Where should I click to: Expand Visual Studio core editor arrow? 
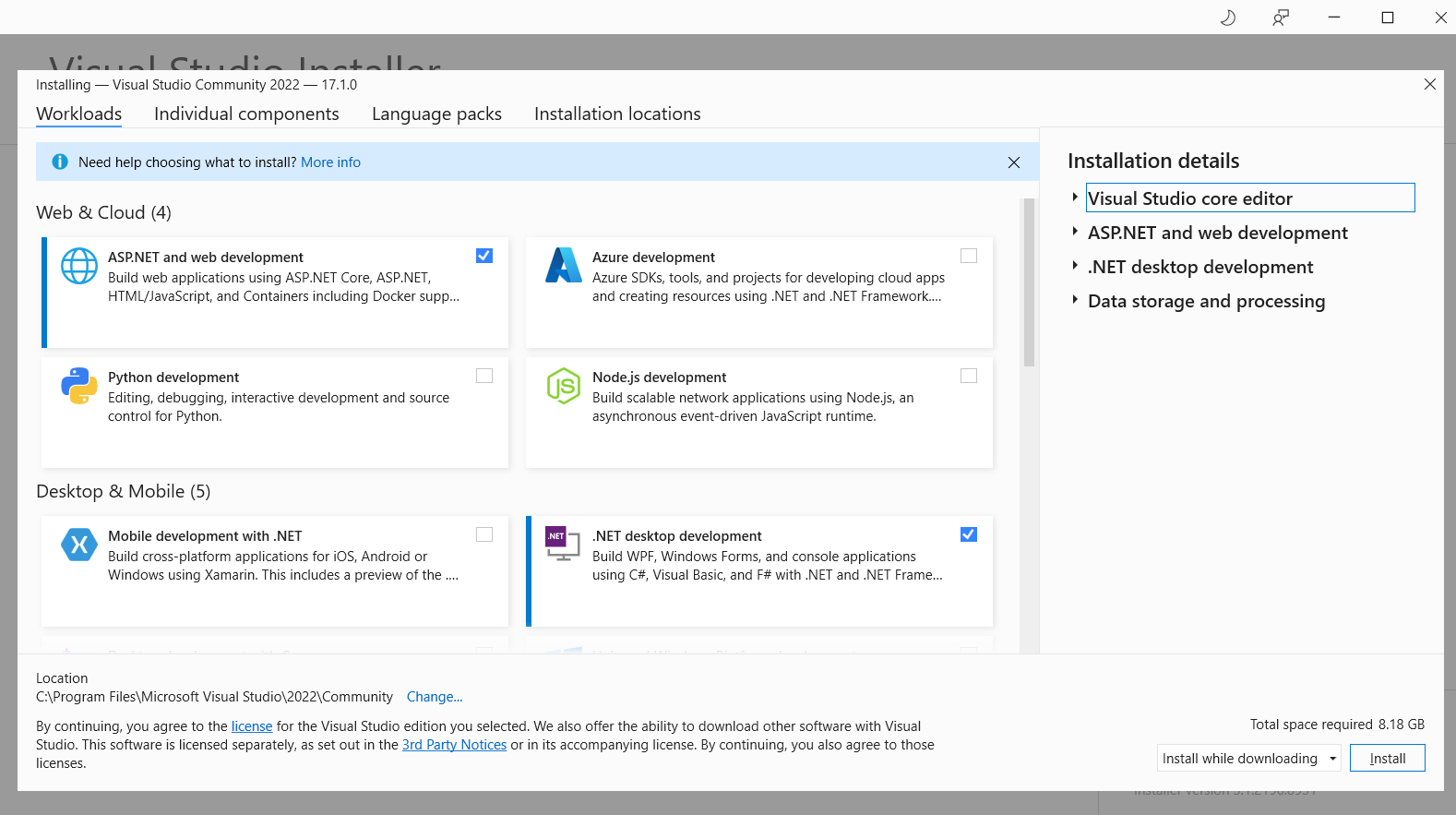pos(1075,198)
